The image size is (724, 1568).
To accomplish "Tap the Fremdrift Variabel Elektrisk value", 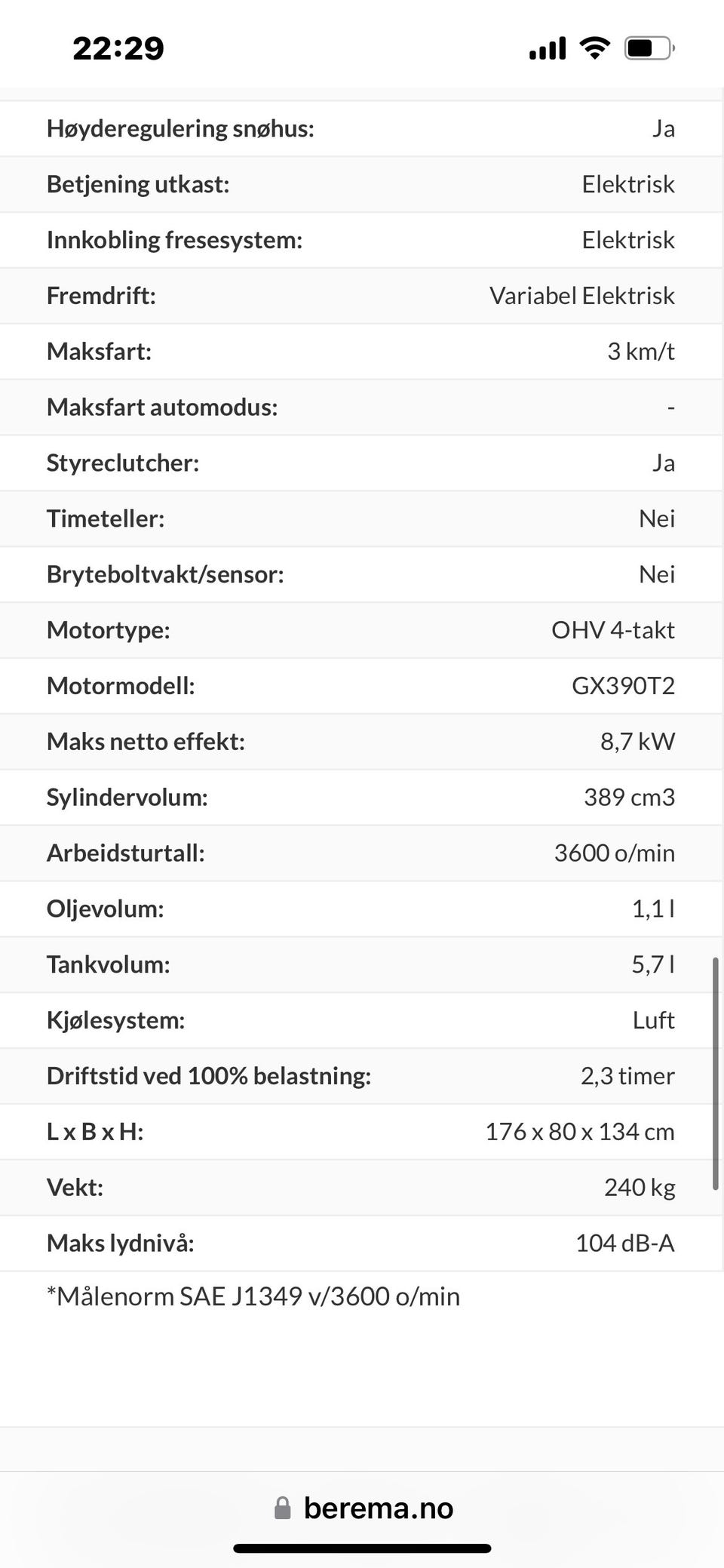I will (581, 296).
